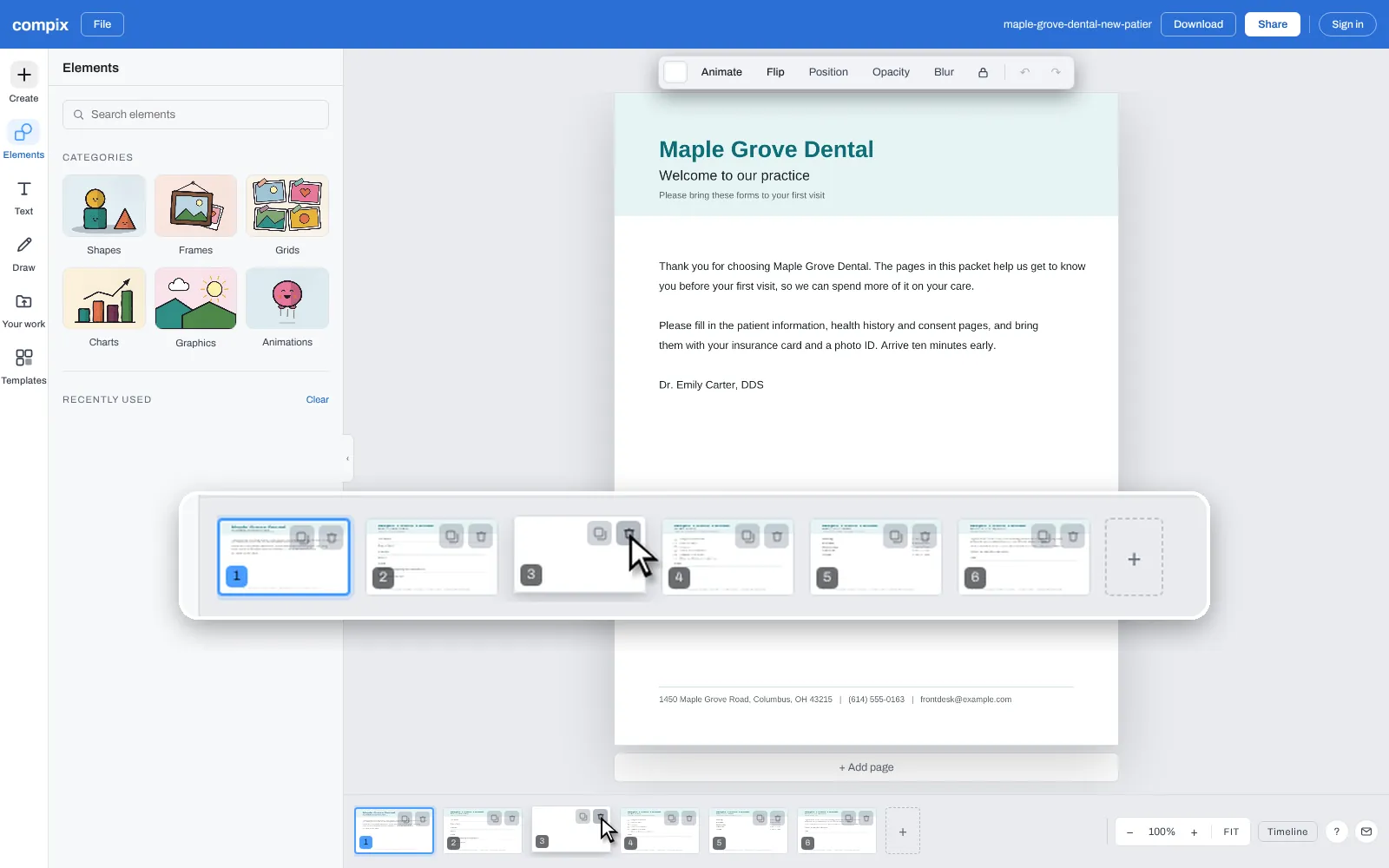Open the Your work folder icon
The height and width of the screenshot is (868, 1389).
(x=23, y=309)
